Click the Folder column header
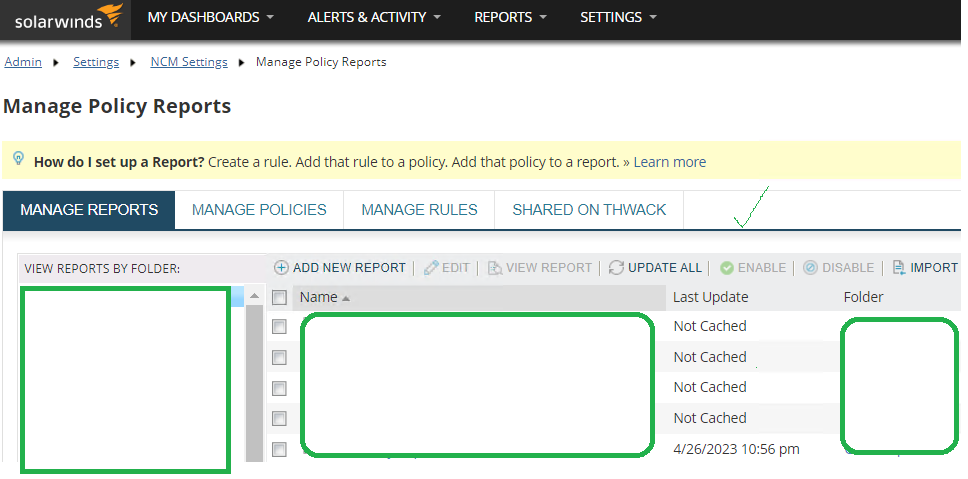 tap(864, 298)
